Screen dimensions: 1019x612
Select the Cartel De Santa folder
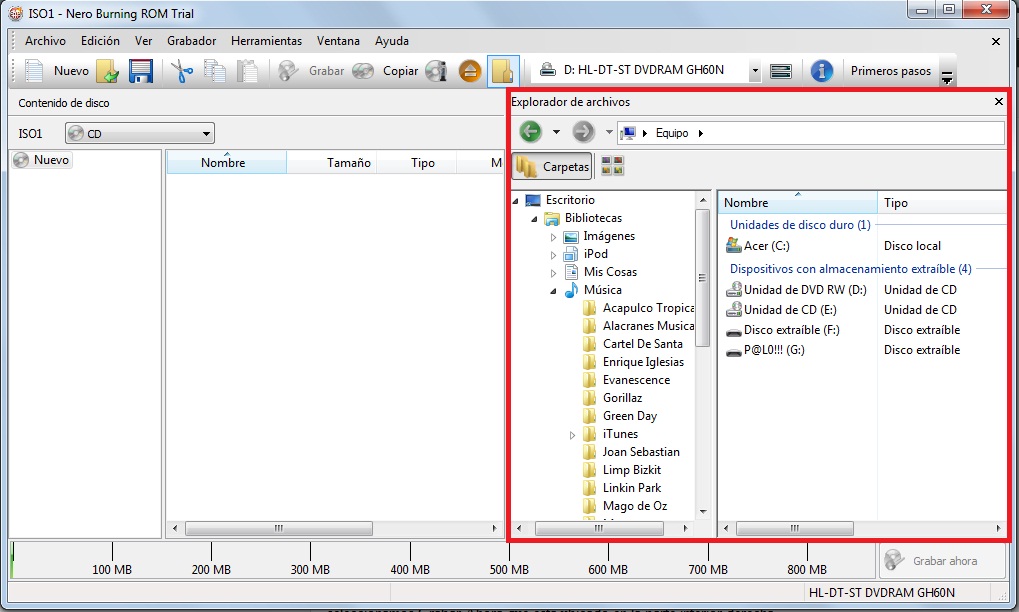(642, 344)
